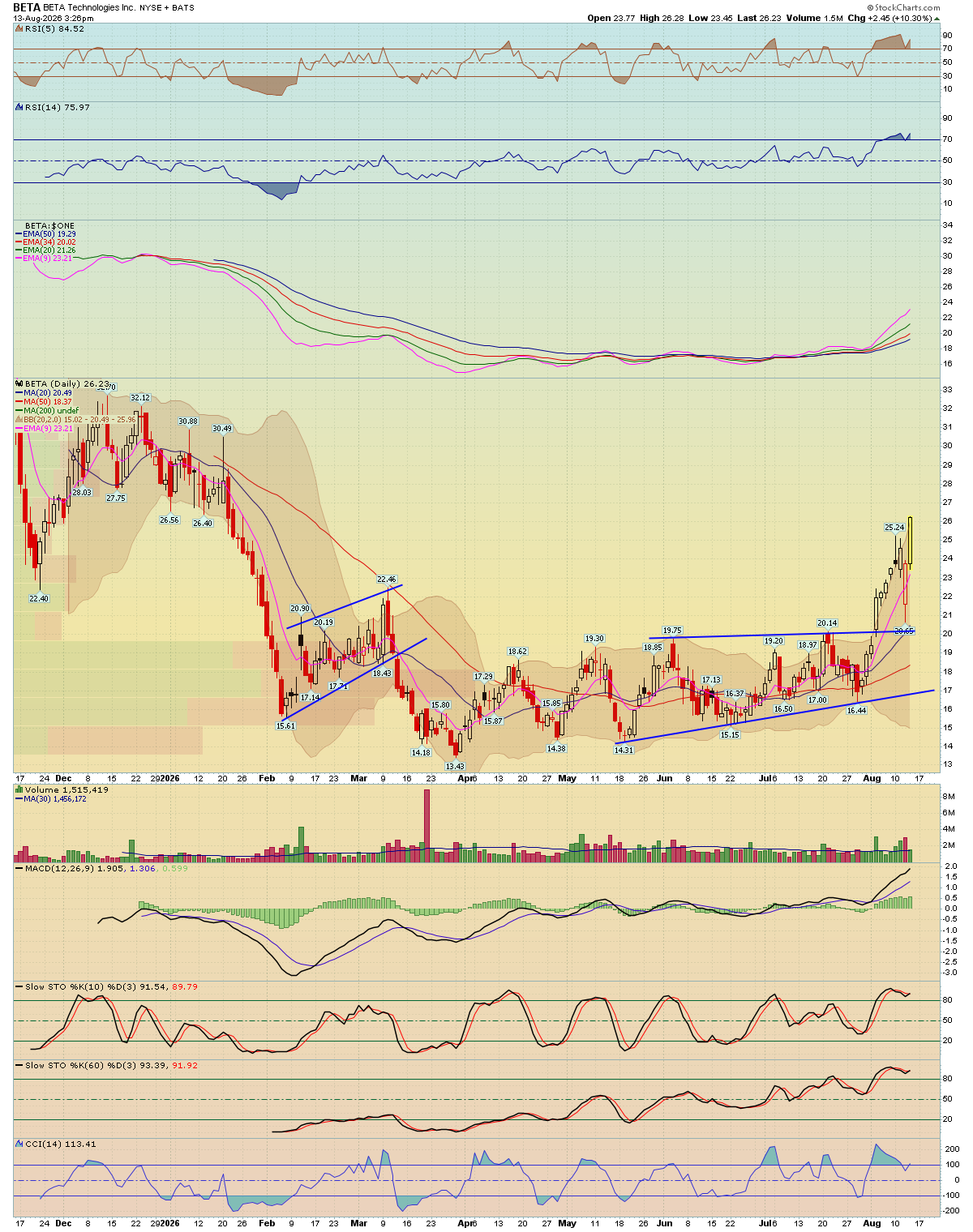This screenshot has height=1232, width=973.
Task: Click the candlestick icon beside BETA (Daily)
Action: pos(19,383)
